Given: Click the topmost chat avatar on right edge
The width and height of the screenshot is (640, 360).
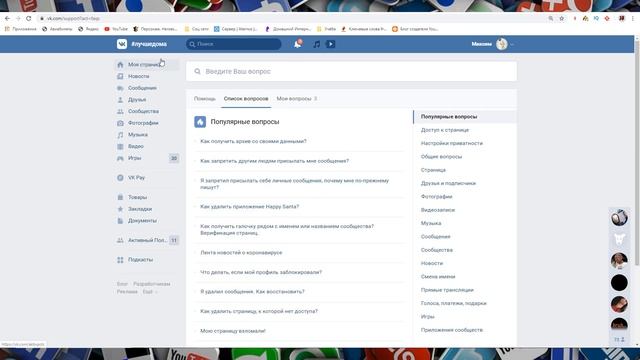Looking at the screenshot, I should (x=619, y=218).
